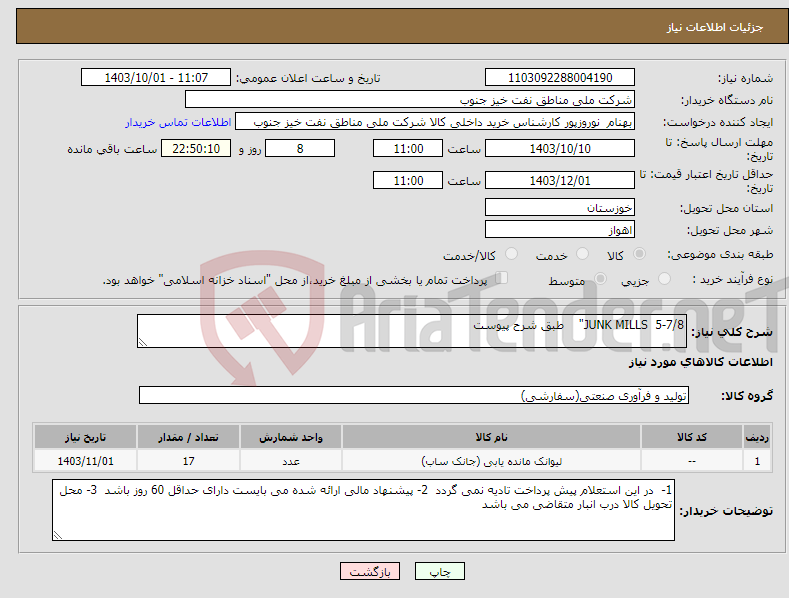Click the response deadline date 1403/10/10
Viewport: 789px width, 598px height.
pos(560,148)
